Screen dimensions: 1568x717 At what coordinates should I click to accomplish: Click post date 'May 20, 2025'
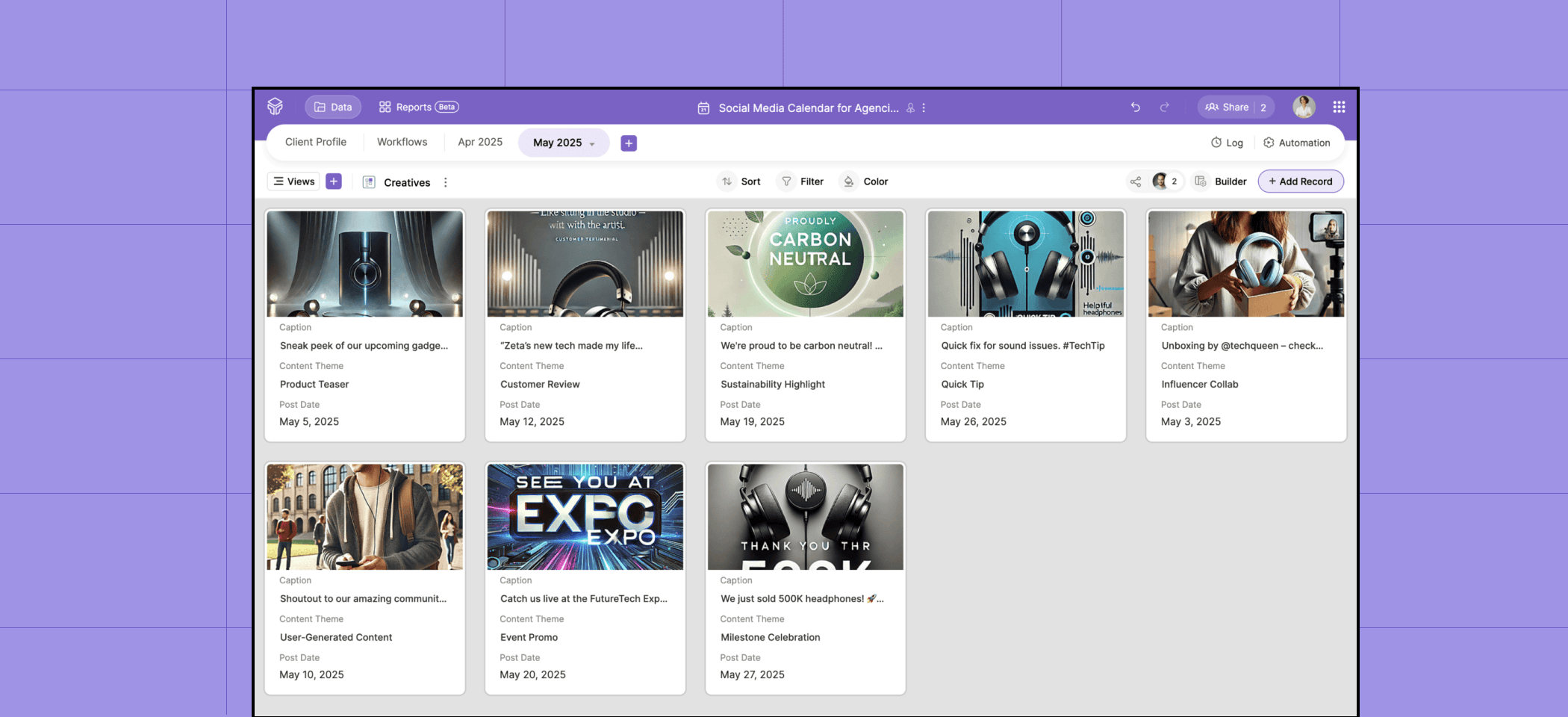(x=532, y=675)
